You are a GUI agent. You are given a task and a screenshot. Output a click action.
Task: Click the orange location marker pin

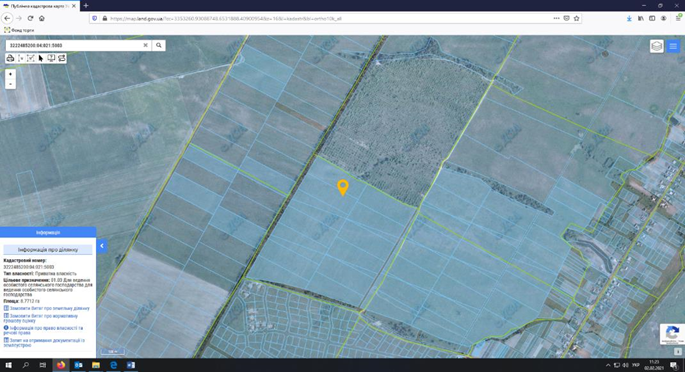pos(343,188)
